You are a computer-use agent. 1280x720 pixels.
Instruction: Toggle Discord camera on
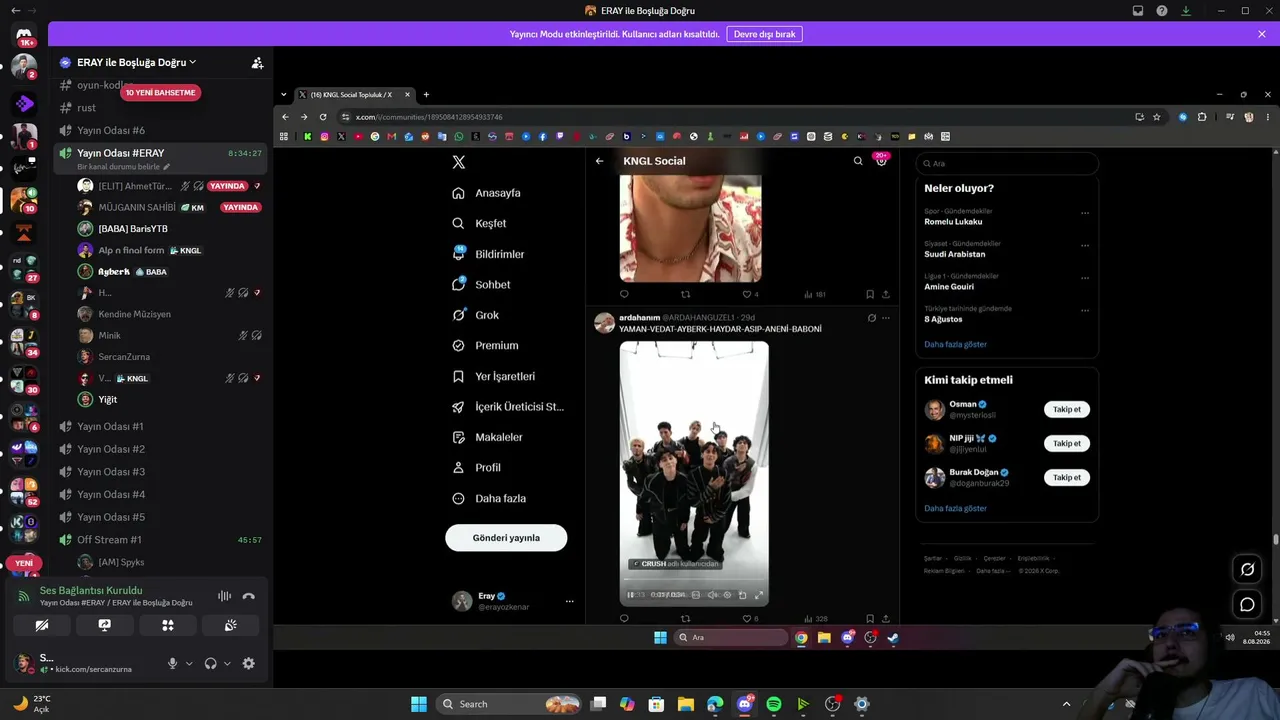[x=42, y=625]
